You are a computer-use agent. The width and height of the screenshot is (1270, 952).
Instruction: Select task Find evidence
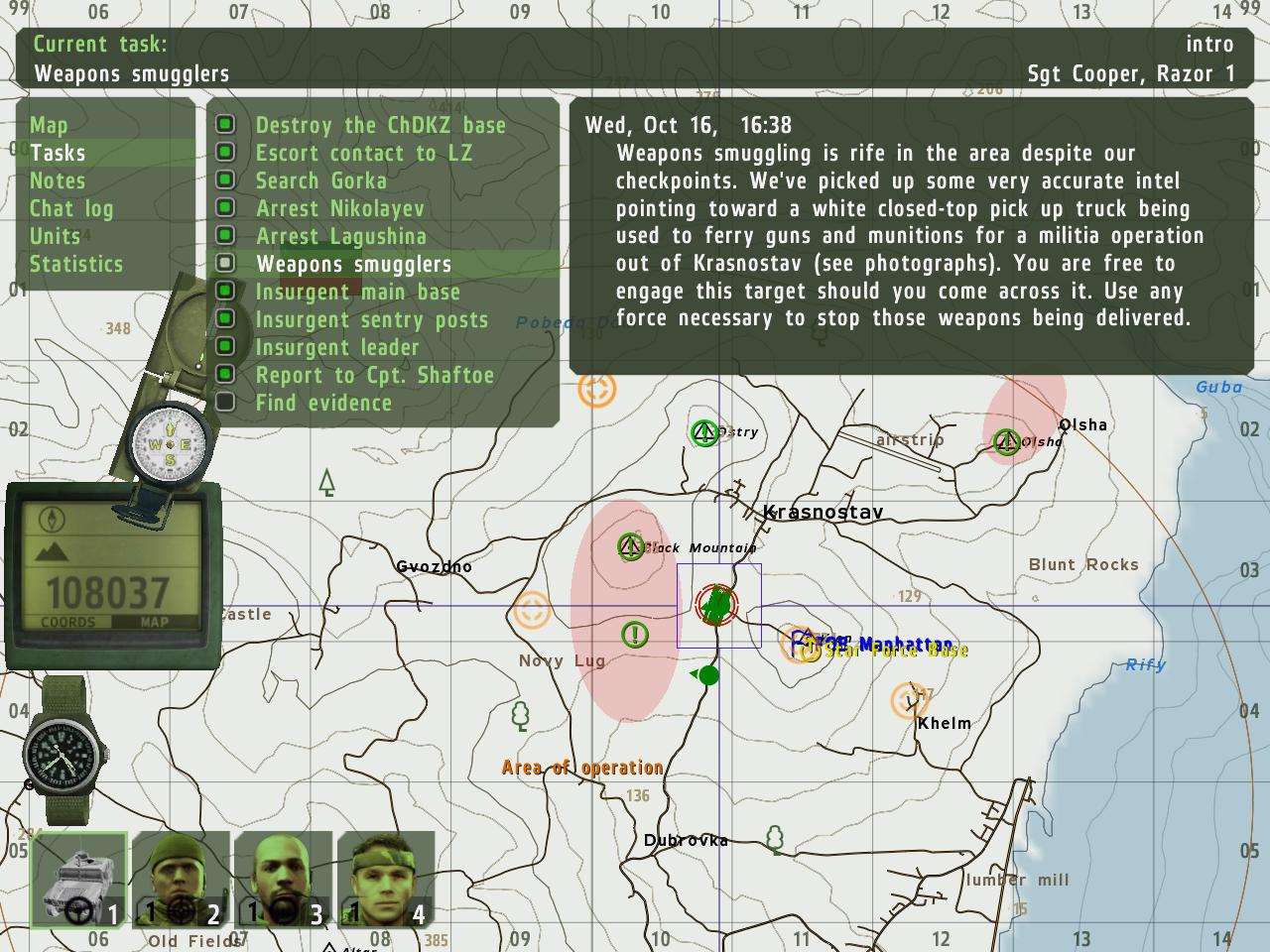pyautogui.click(x=324, y=403)
